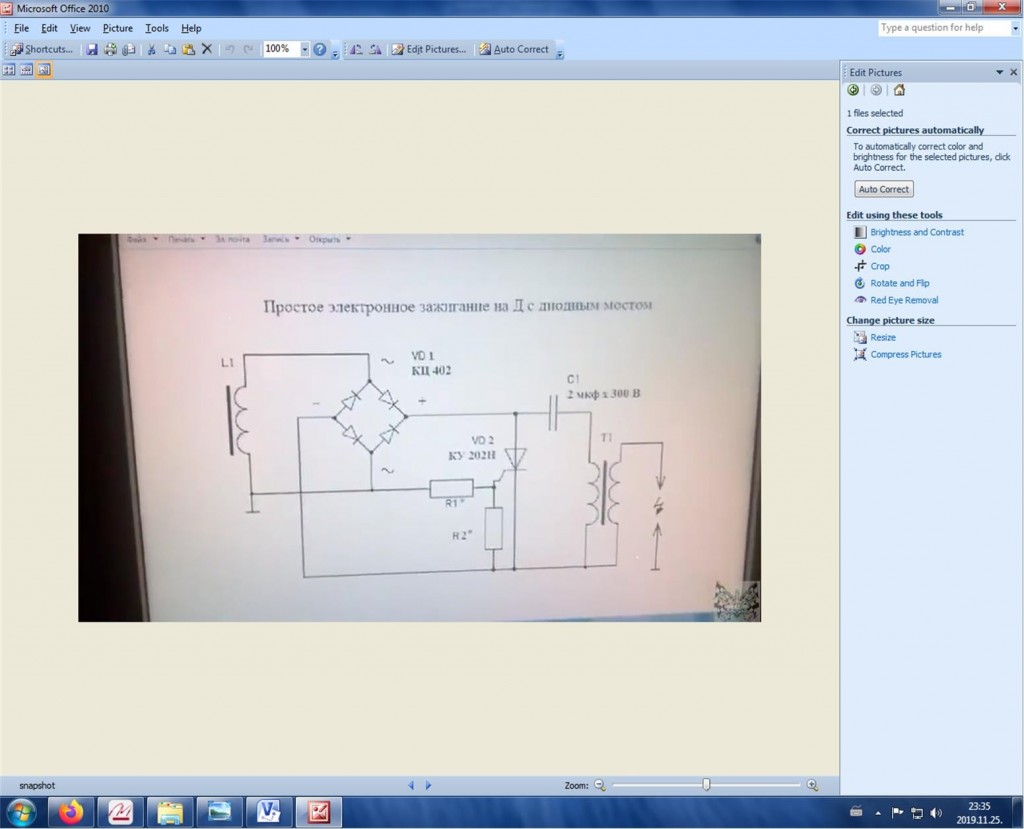The image size is (1024, 829).
Task: Open Help with the blue question mark
Action: tap(319, 49)
